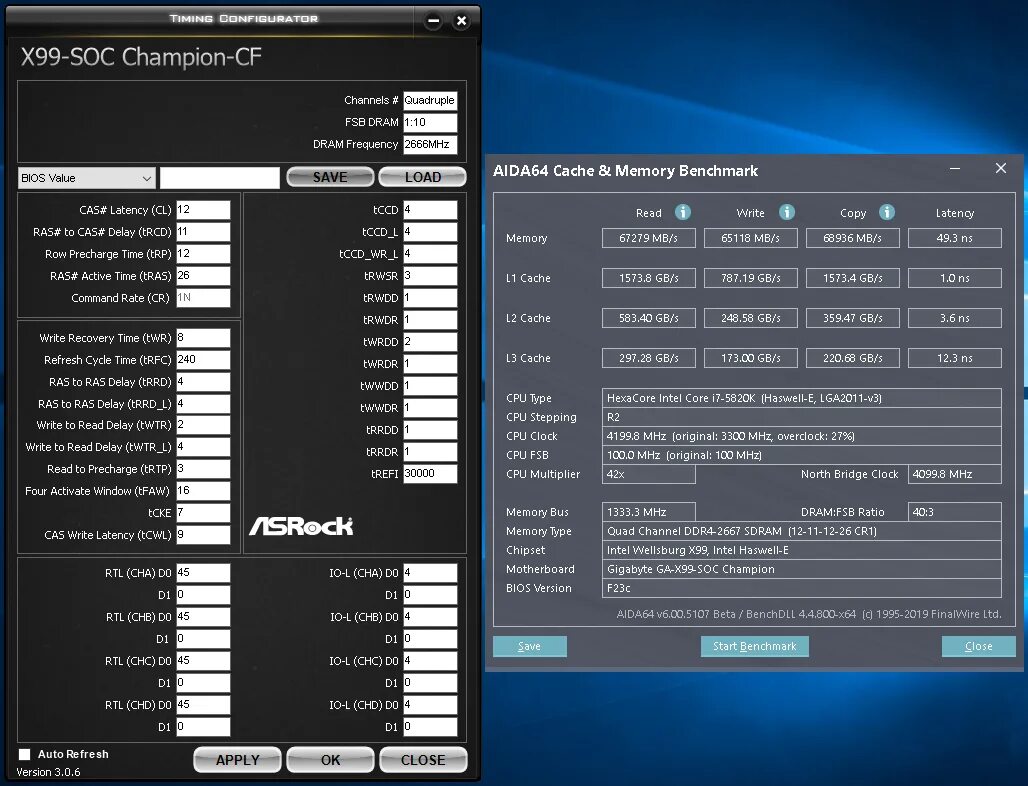
Task: Click the tRRD_L field
Action: [203, 404]
